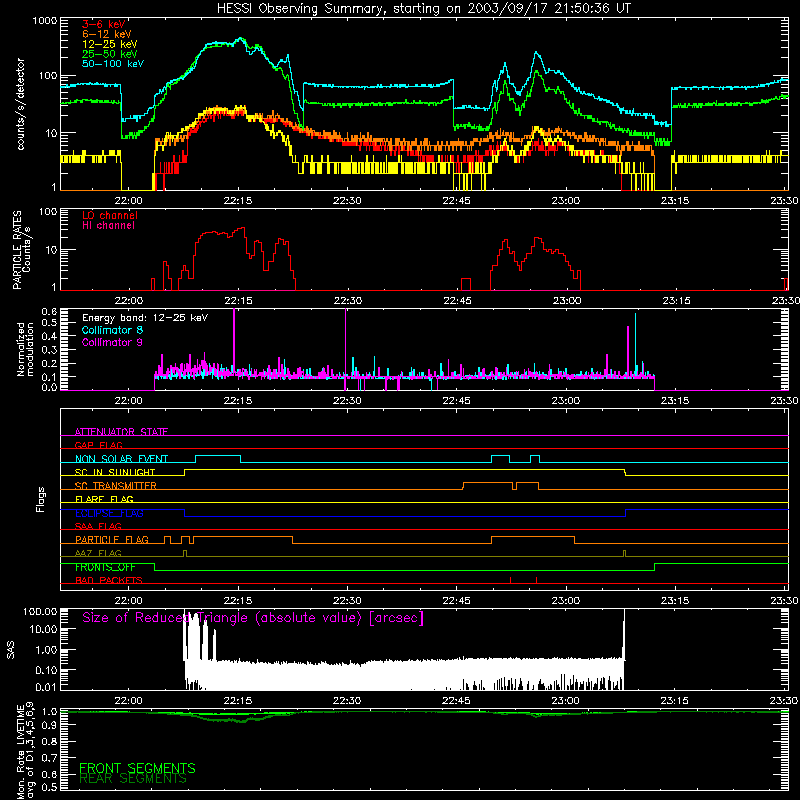Click the 0.6 value on modulation axis

(x=49, y=311)
